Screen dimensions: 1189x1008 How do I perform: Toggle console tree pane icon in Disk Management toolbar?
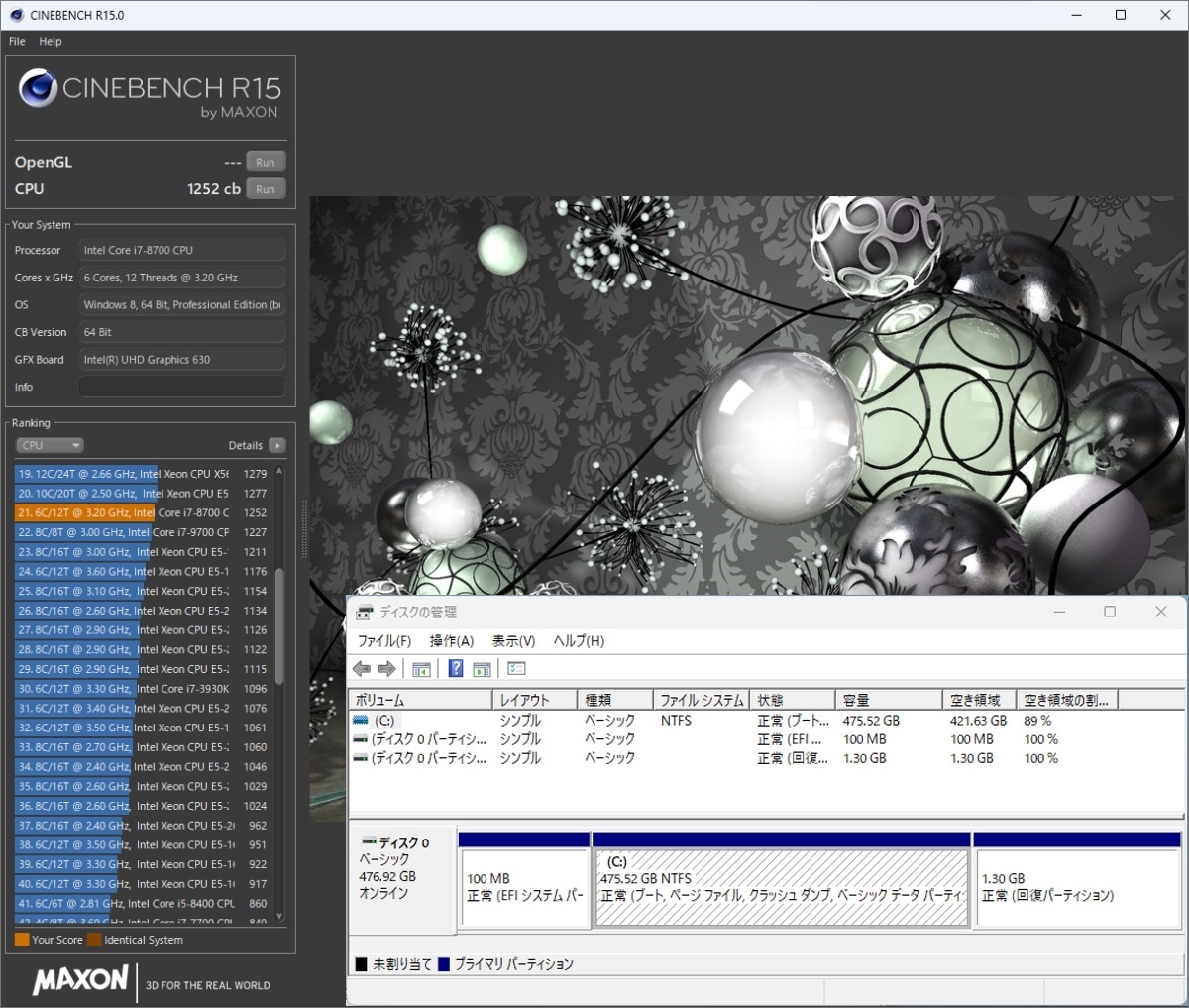point(421,669)
